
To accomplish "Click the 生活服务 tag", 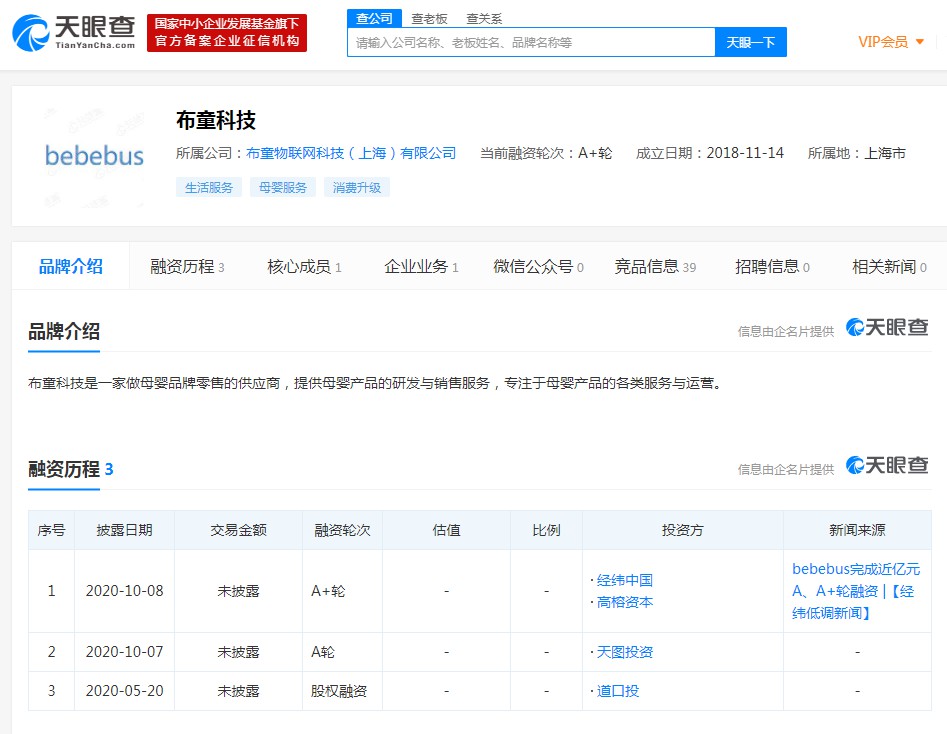I will 209,187.
